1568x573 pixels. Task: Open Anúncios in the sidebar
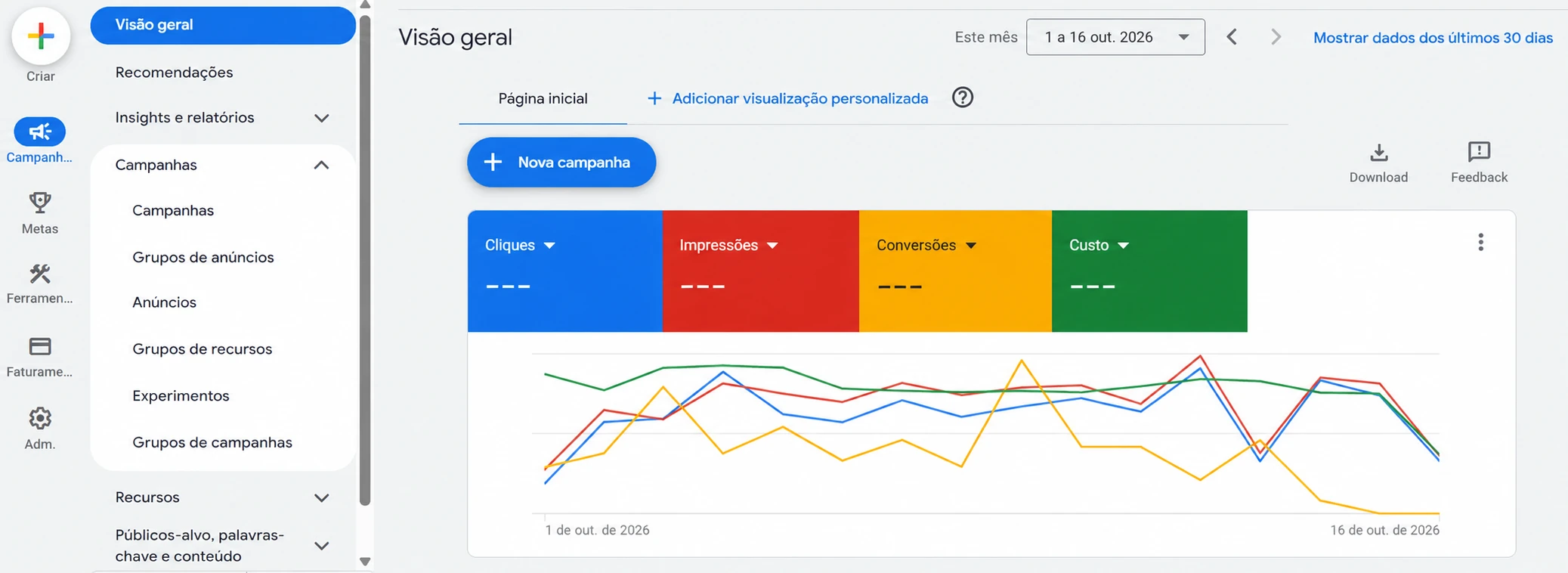[x=164, y=302]
